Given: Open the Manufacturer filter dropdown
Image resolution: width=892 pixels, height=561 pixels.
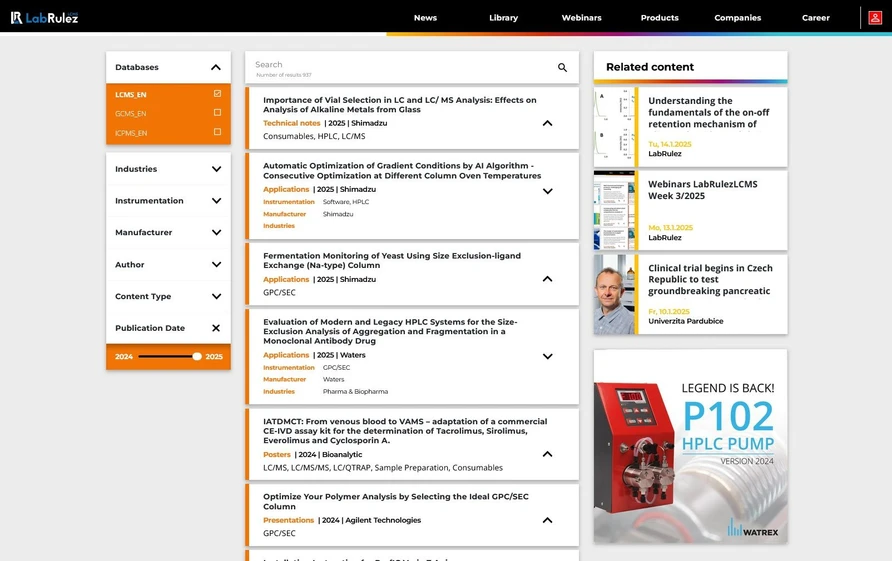Looking at the screenshot, I should 216,232.
